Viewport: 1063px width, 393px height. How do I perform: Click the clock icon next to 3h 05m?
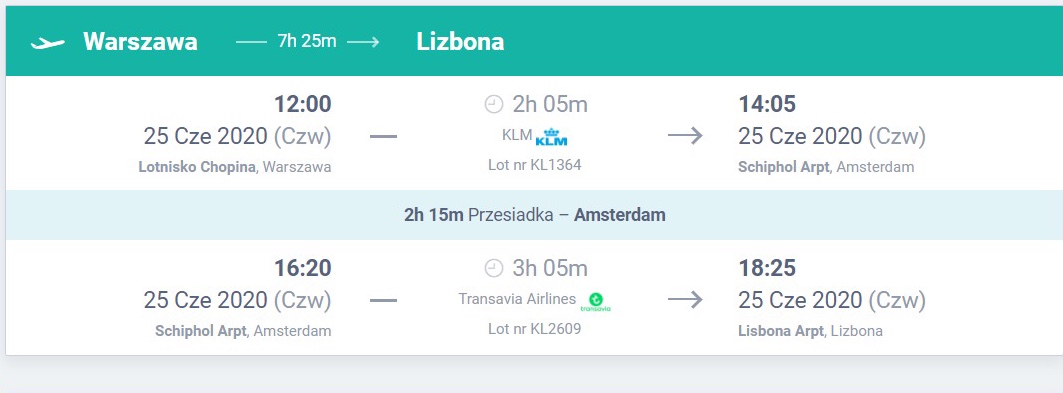coord(494,268)
